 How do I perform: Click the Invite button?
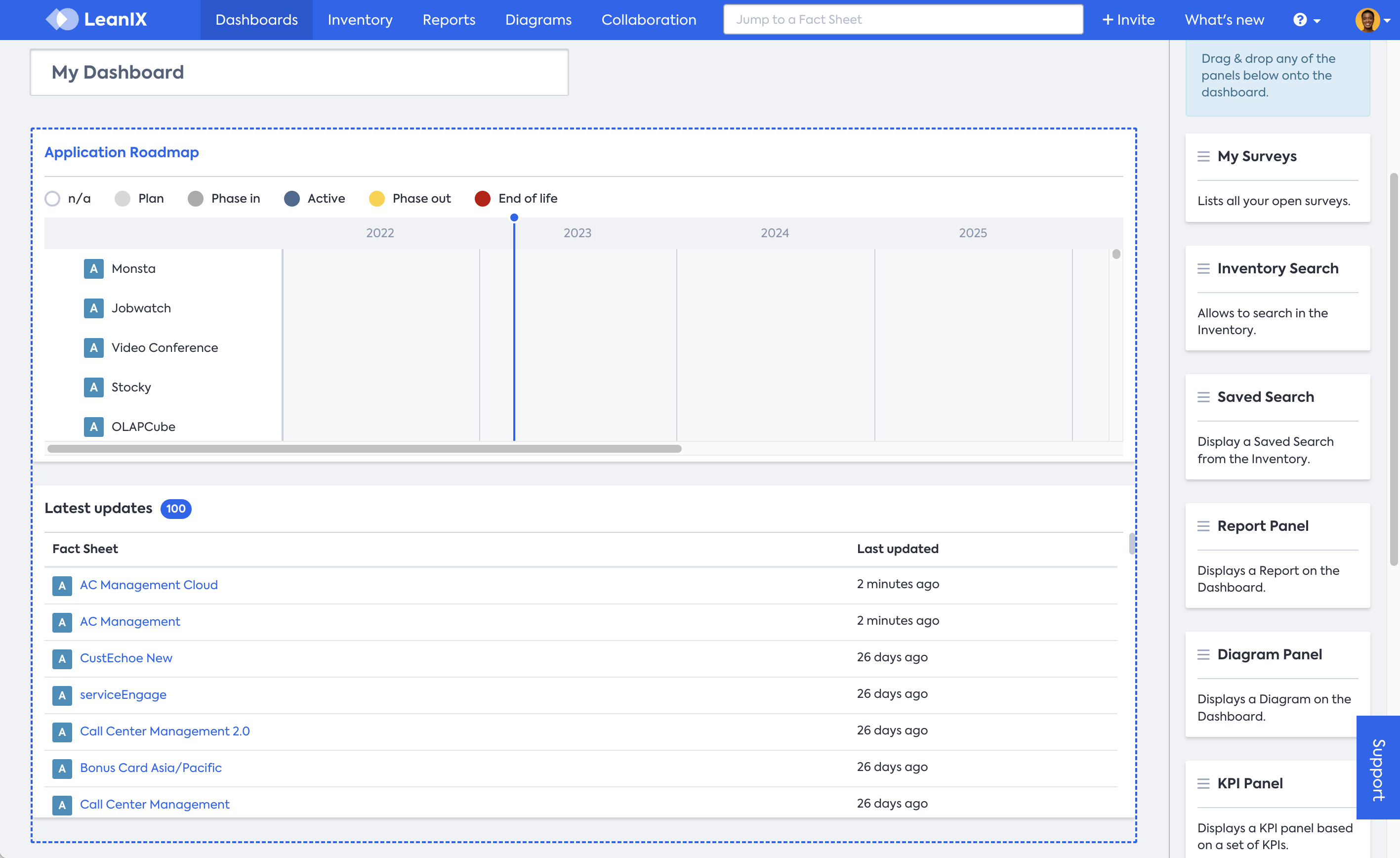[1128, 20]
